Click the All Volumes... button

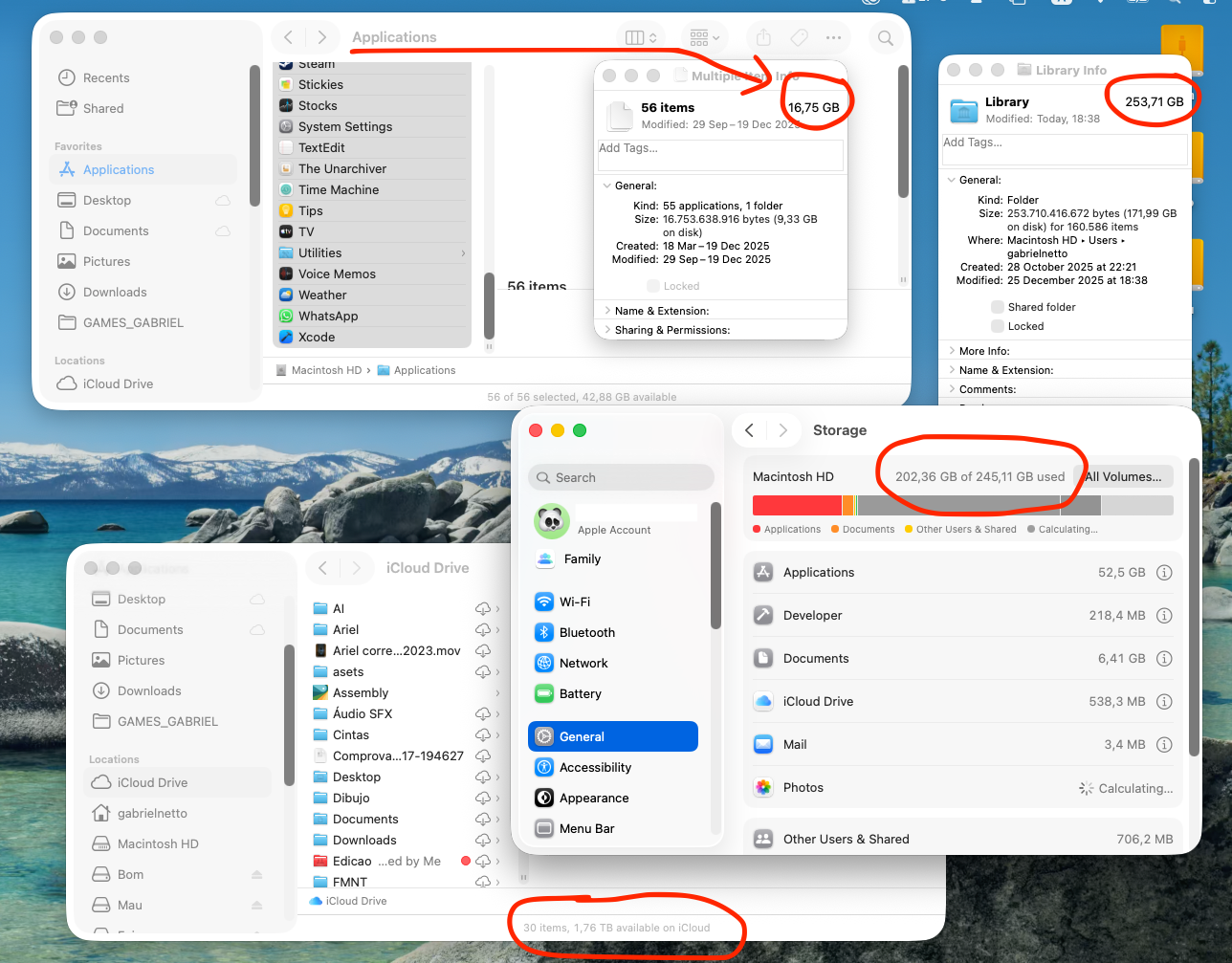coord(1123,476)
